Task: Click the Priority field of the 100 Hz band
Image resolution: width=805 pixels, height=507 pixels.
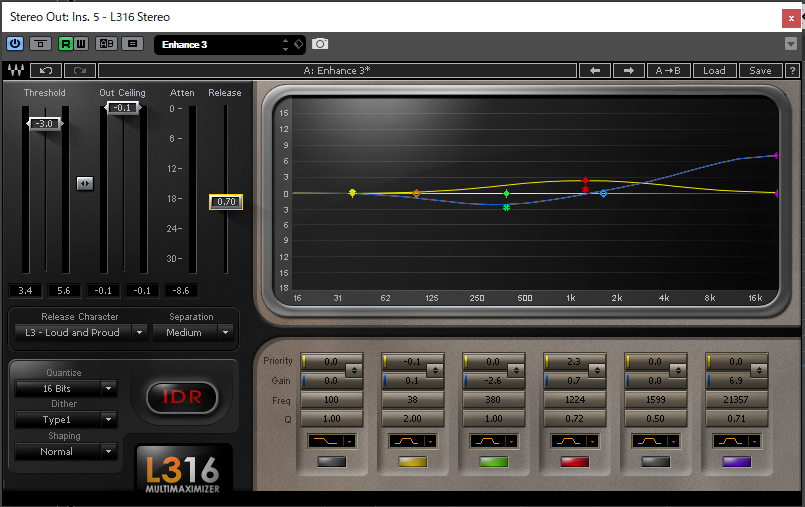Action: 323,362
